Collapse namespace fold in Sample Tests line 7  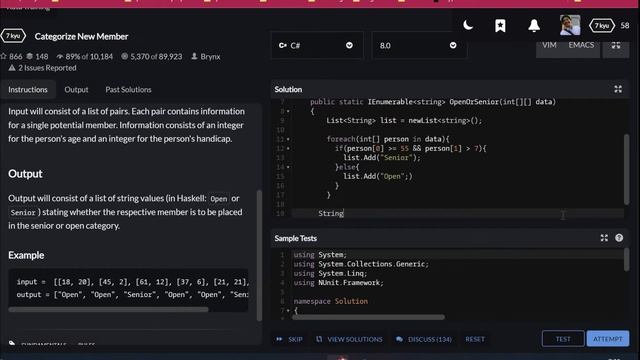tap(288, 311)
